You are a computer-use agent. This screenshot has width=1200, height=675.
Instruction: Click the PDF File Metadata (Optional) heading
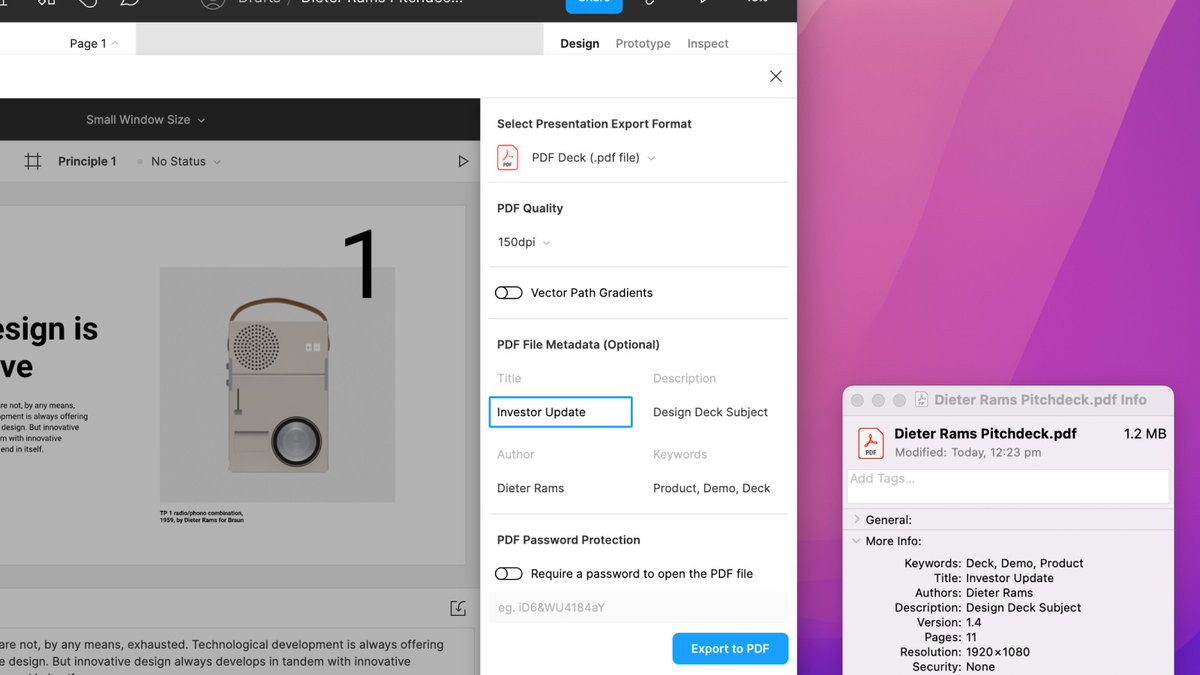(578, 345)
